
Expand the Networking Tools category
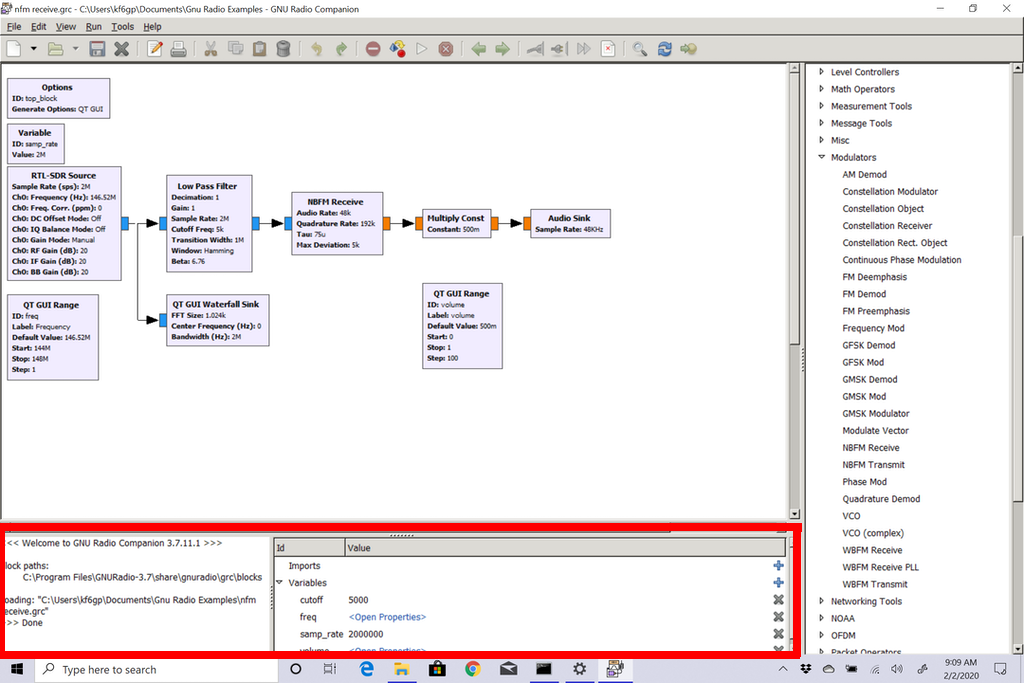click(822, 601)
